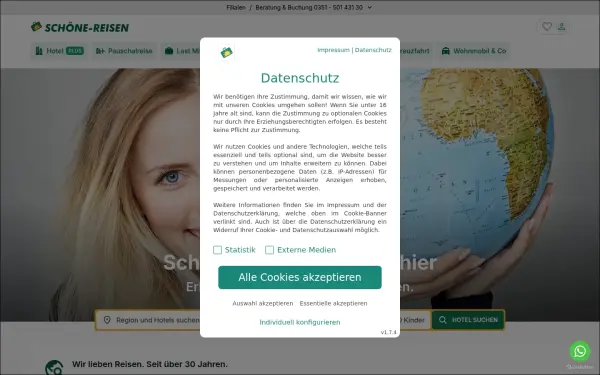Screen dimensions: 600x375
Task: Open the Datenschutz link in the dialog header
Action: click(373, 50)
